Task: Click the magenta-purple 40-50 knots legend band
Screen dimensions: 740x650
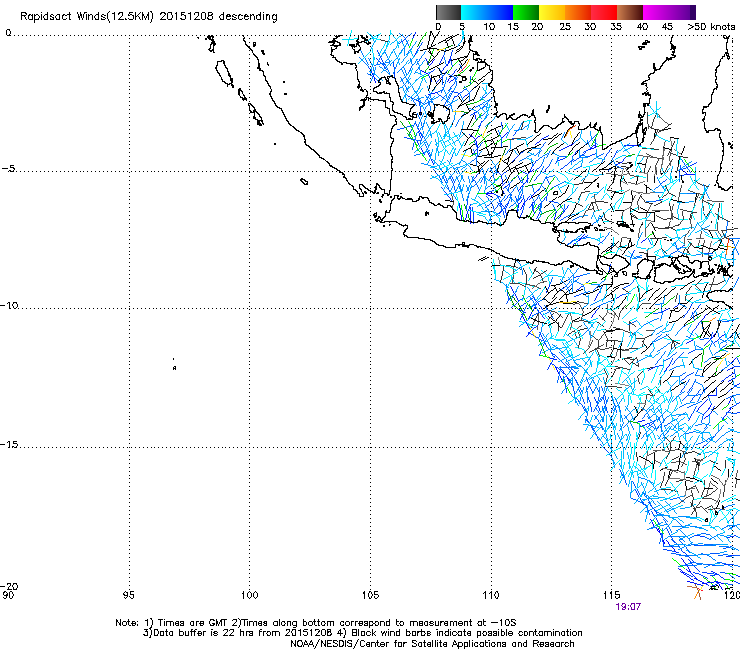Action: coord(669,12)
